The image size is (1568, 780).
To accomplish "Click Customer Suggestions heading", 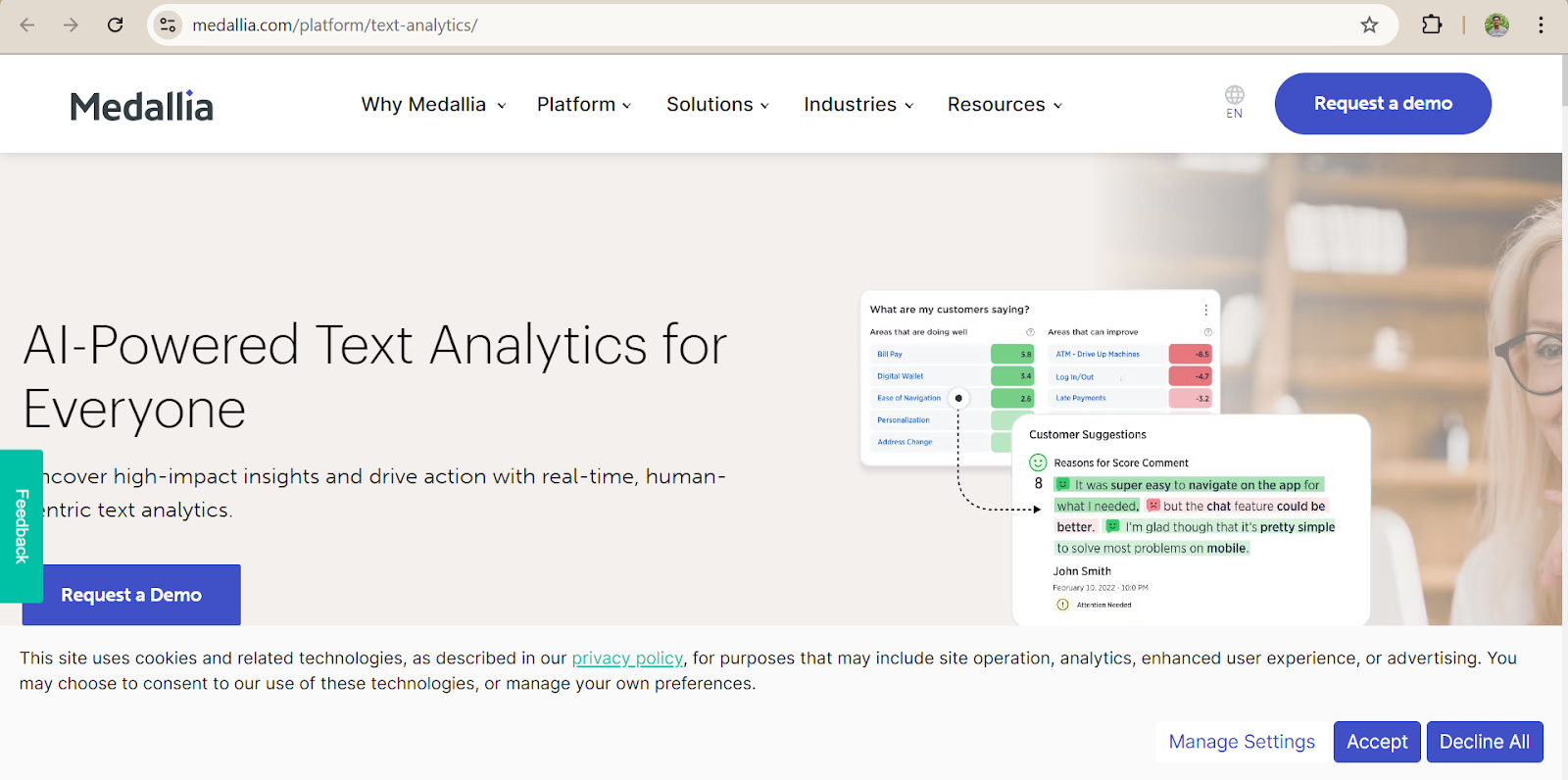I will 1088,435.
